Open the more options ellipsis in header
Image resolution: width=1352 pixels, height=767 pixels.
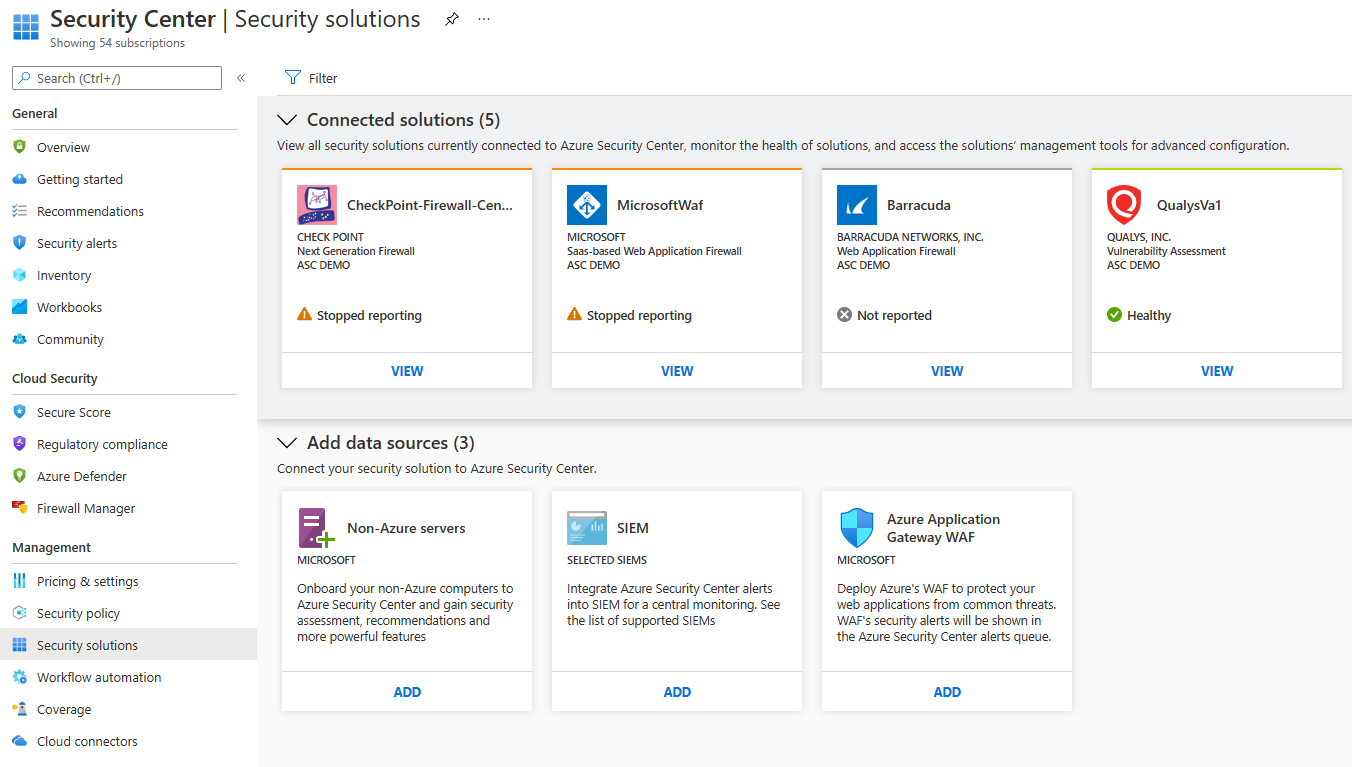(484, 19)
